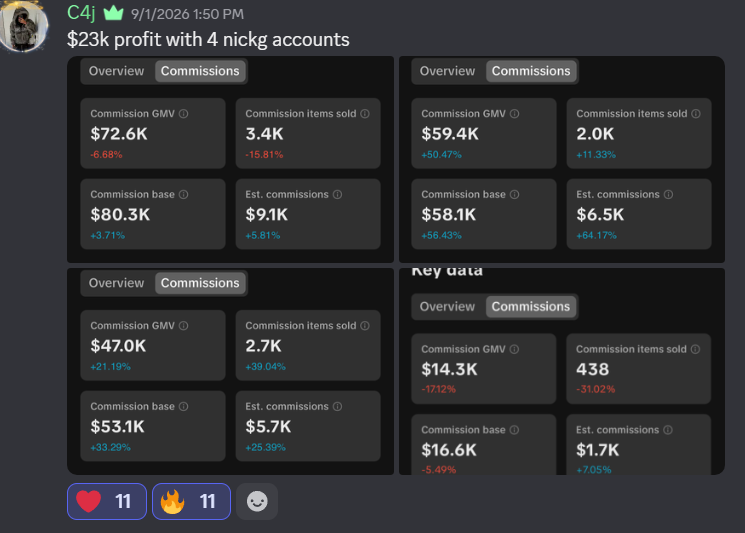The height and width of the screenshot is (533, 745).
Task: Open the $59.4K Commission GMV card
Action: point(484,133)
